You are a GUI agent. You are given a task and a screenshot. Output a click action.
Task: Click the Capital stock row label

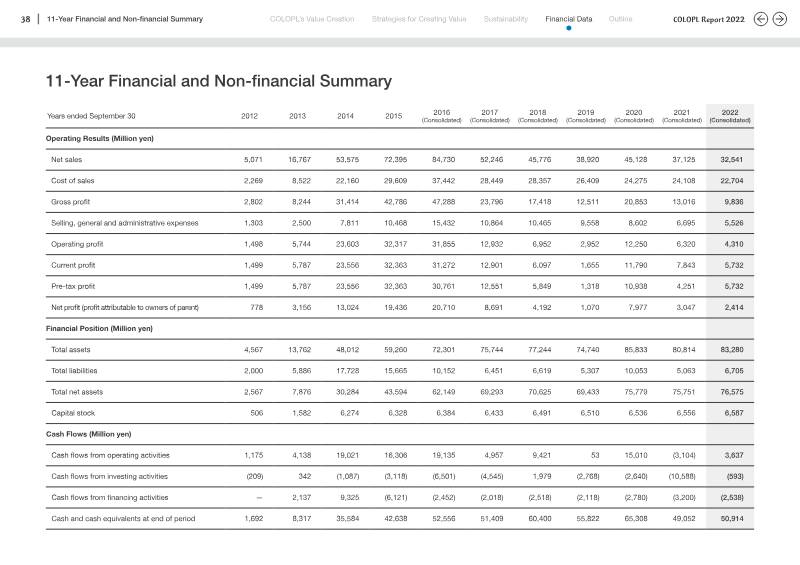pyautogui.click(x=73, y=413)
